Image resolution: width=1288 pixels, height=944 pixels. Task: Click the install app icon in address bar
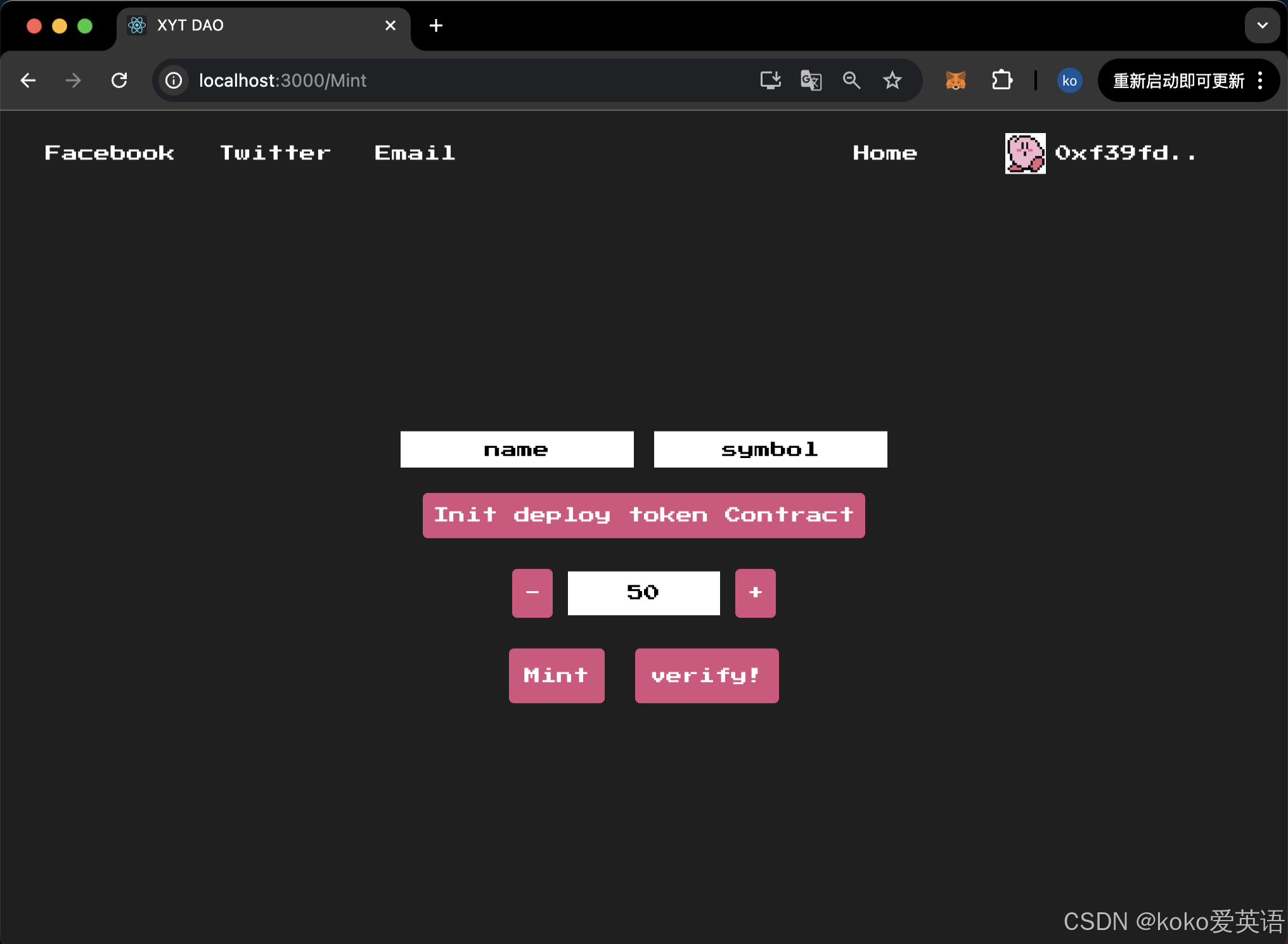tap(770, 80)
